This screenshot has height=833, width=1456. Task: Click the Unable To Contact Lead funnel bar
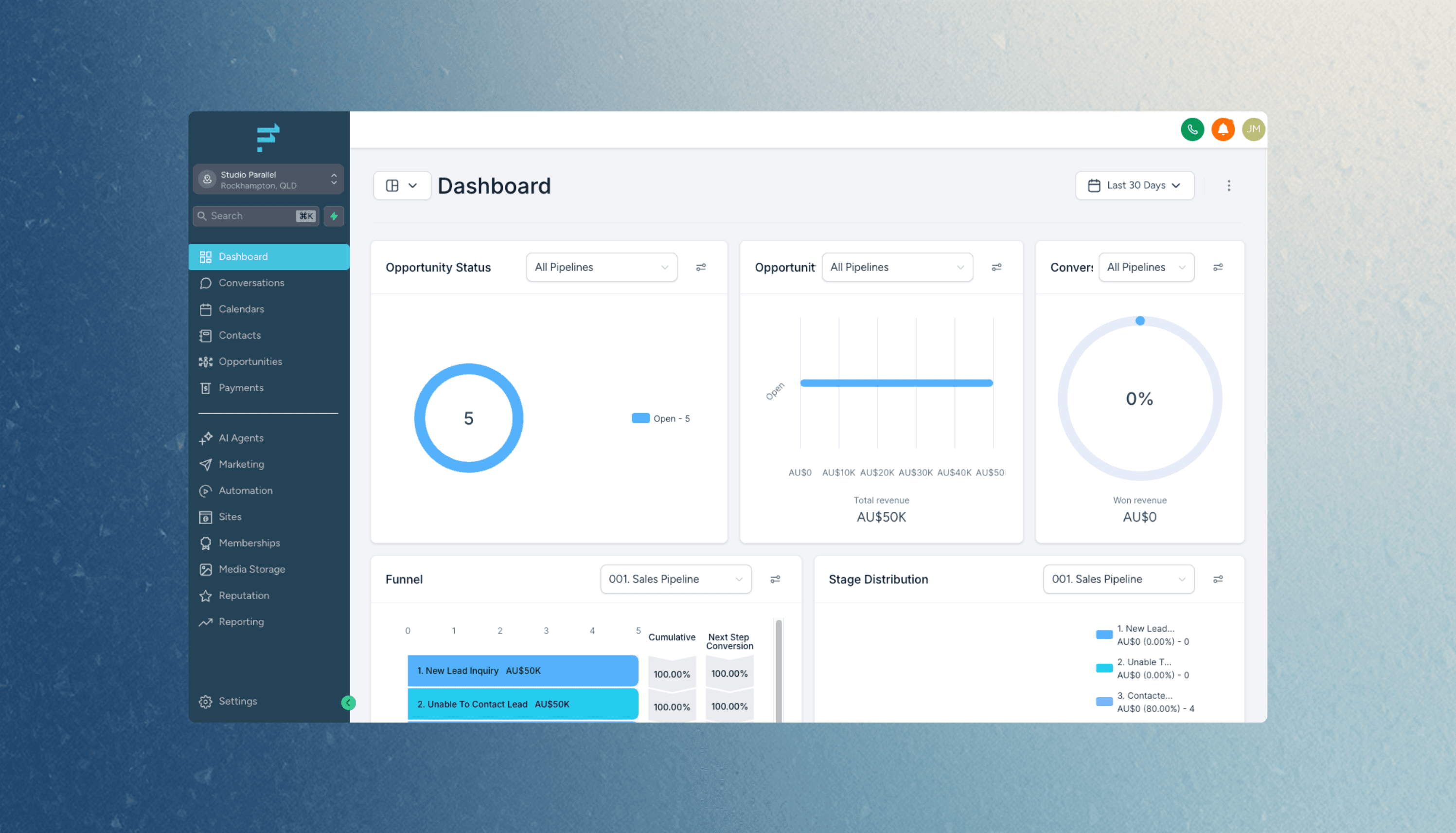click(x=522, y=704)
